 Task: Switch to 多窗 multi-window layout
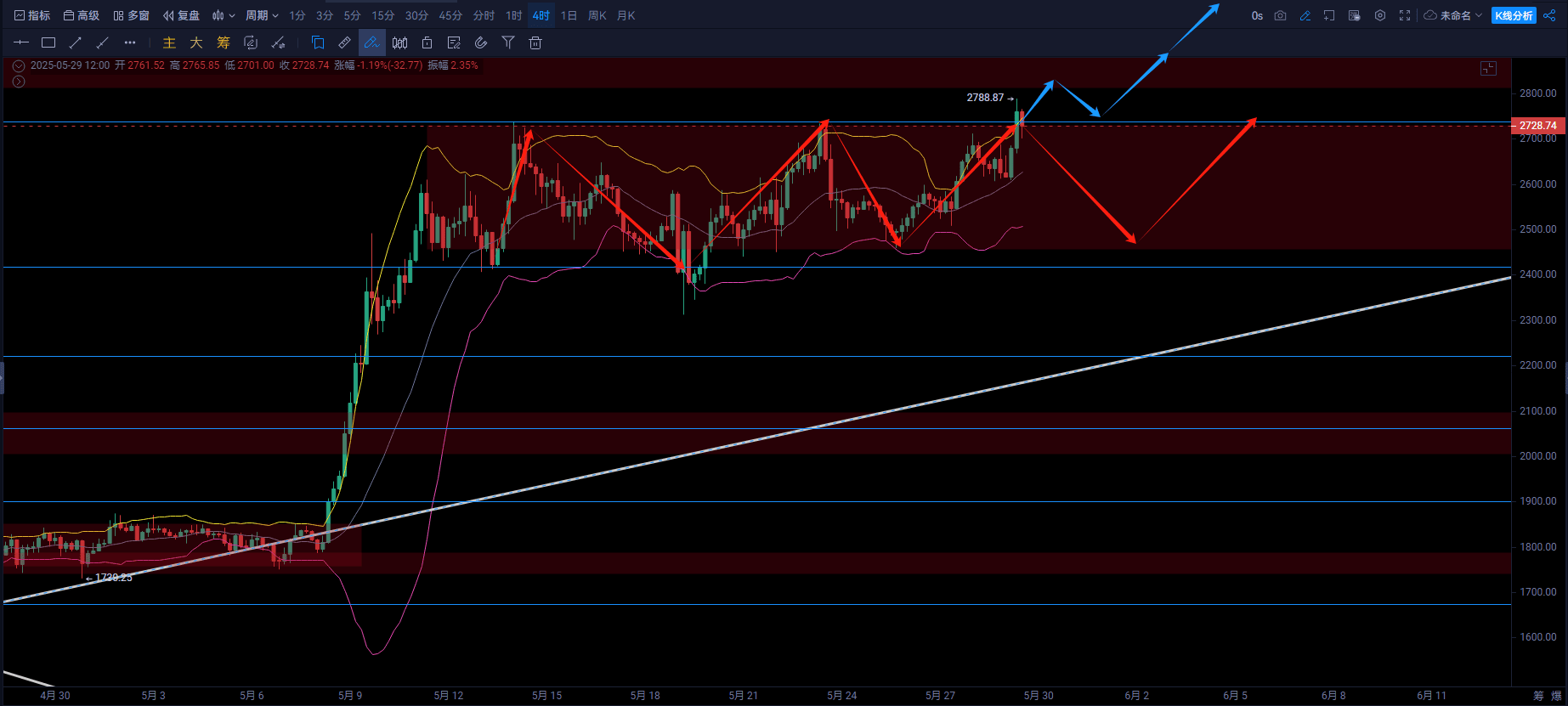click(x=131, y=15)
